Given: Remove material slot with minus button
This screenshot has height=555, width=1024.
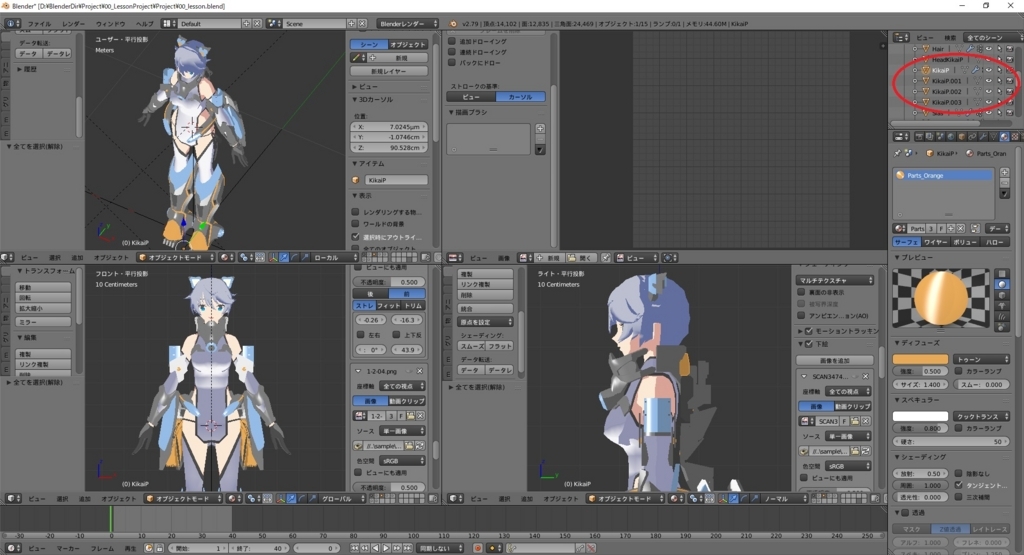Looking at the screenshot, I should pyautogui.click(x=1004, y=183).
